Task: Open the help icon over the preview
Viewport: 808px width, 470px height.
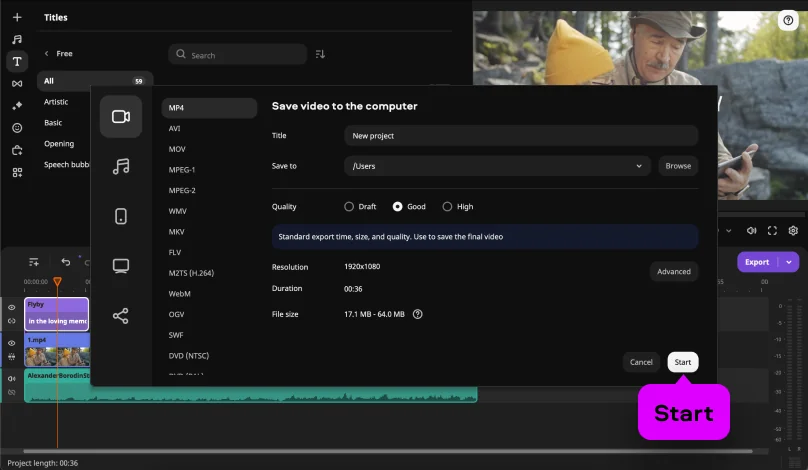Action: coord(788,21)
